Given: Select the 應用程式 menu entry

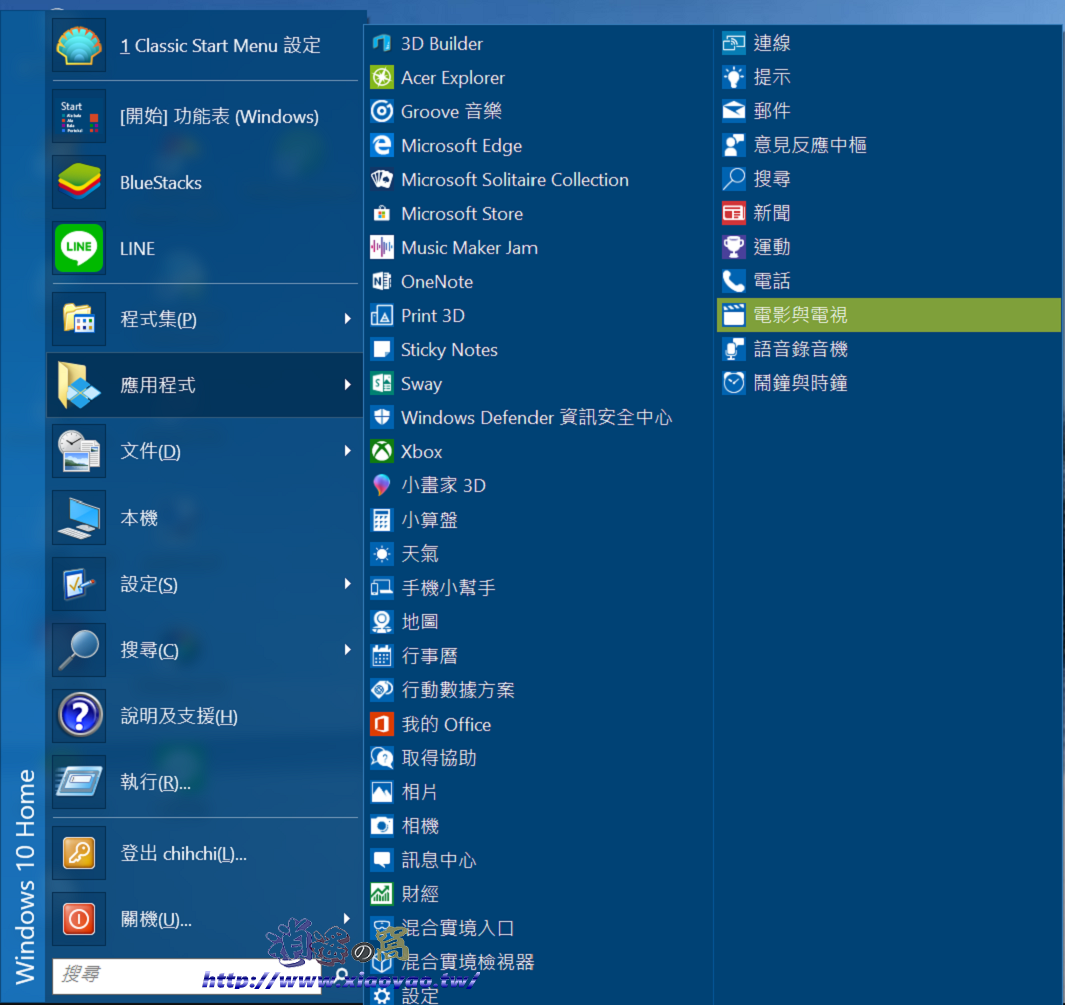Looking at the screenshot, I should (155, 385).
